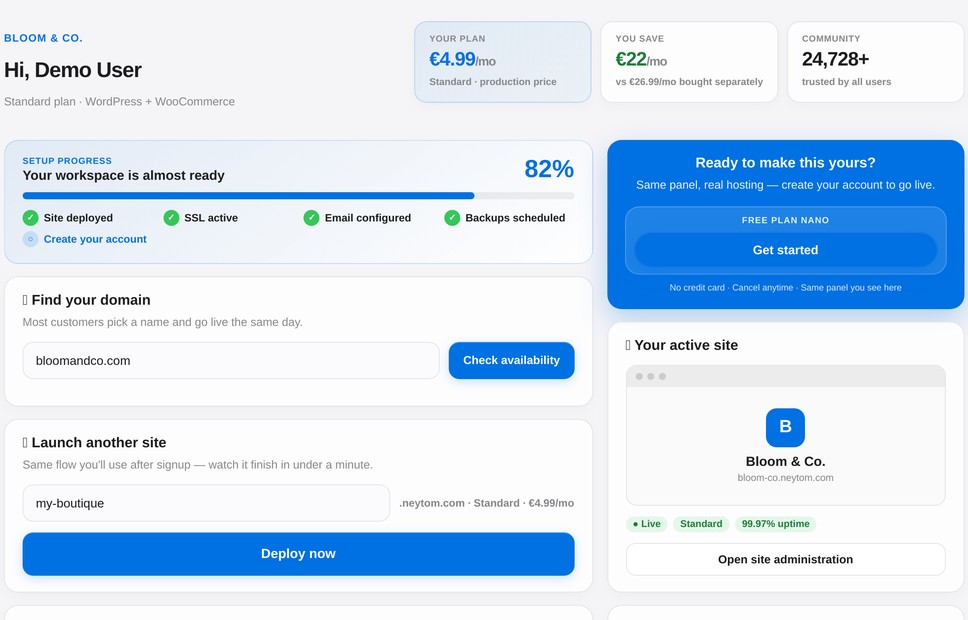Click Your workspace is almost ready text
The height and width of the screenshot is (620, 968).
[123, 175]
